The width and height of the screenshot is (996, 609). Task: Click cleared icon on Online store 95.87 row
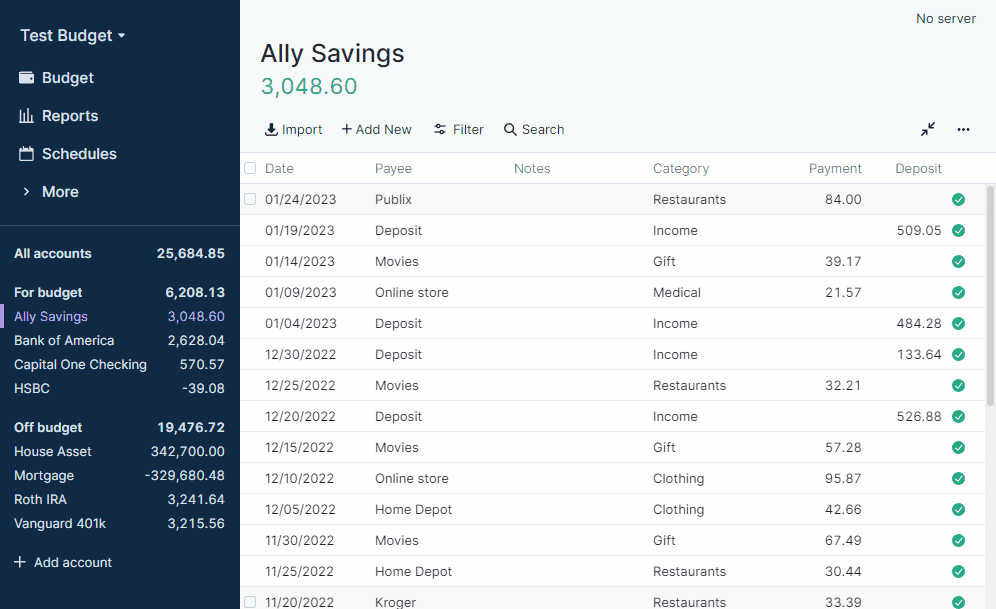(959, 479)
